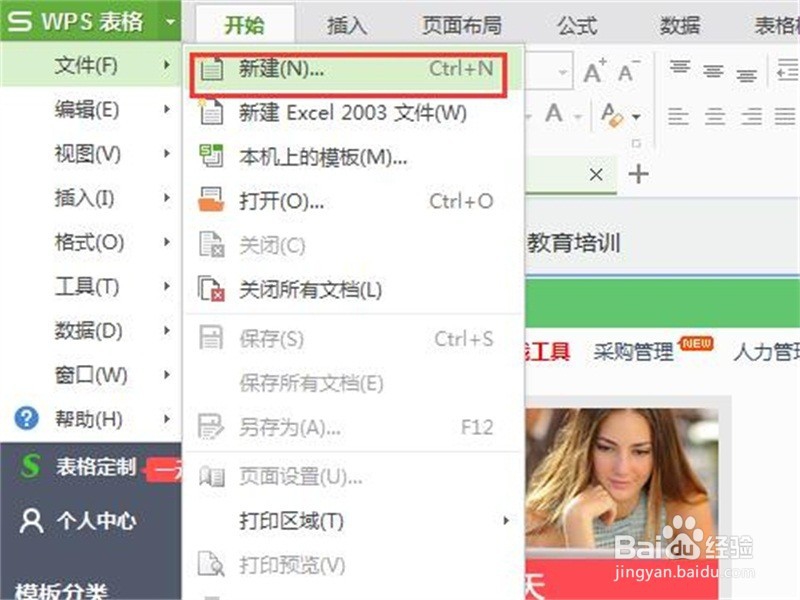Expand the 格式(O) submenu arrow
Viewport: 800px width, 600px height.
[x=167, y=242]
